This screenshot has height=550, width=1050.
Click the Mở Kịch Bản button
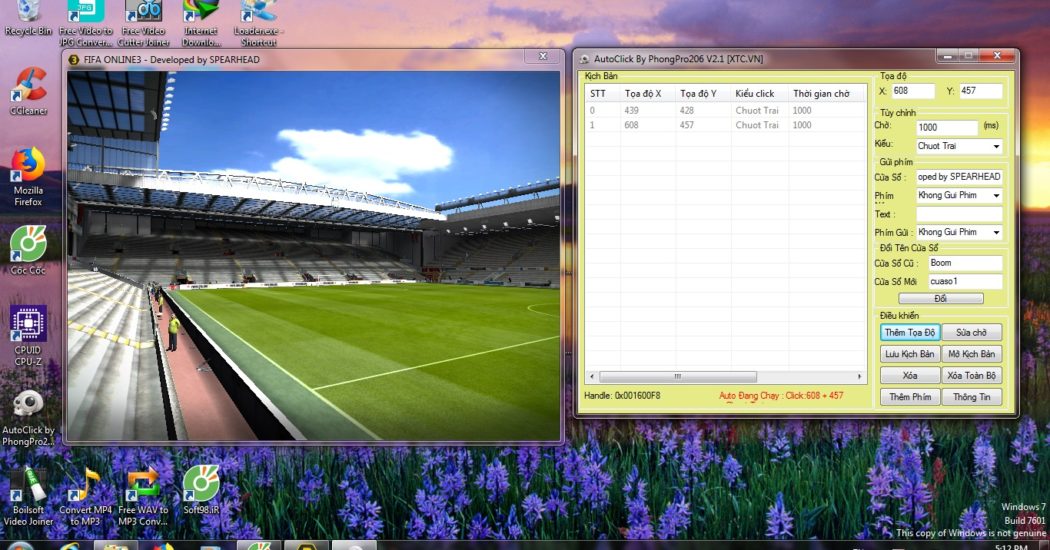pos(971,354)
